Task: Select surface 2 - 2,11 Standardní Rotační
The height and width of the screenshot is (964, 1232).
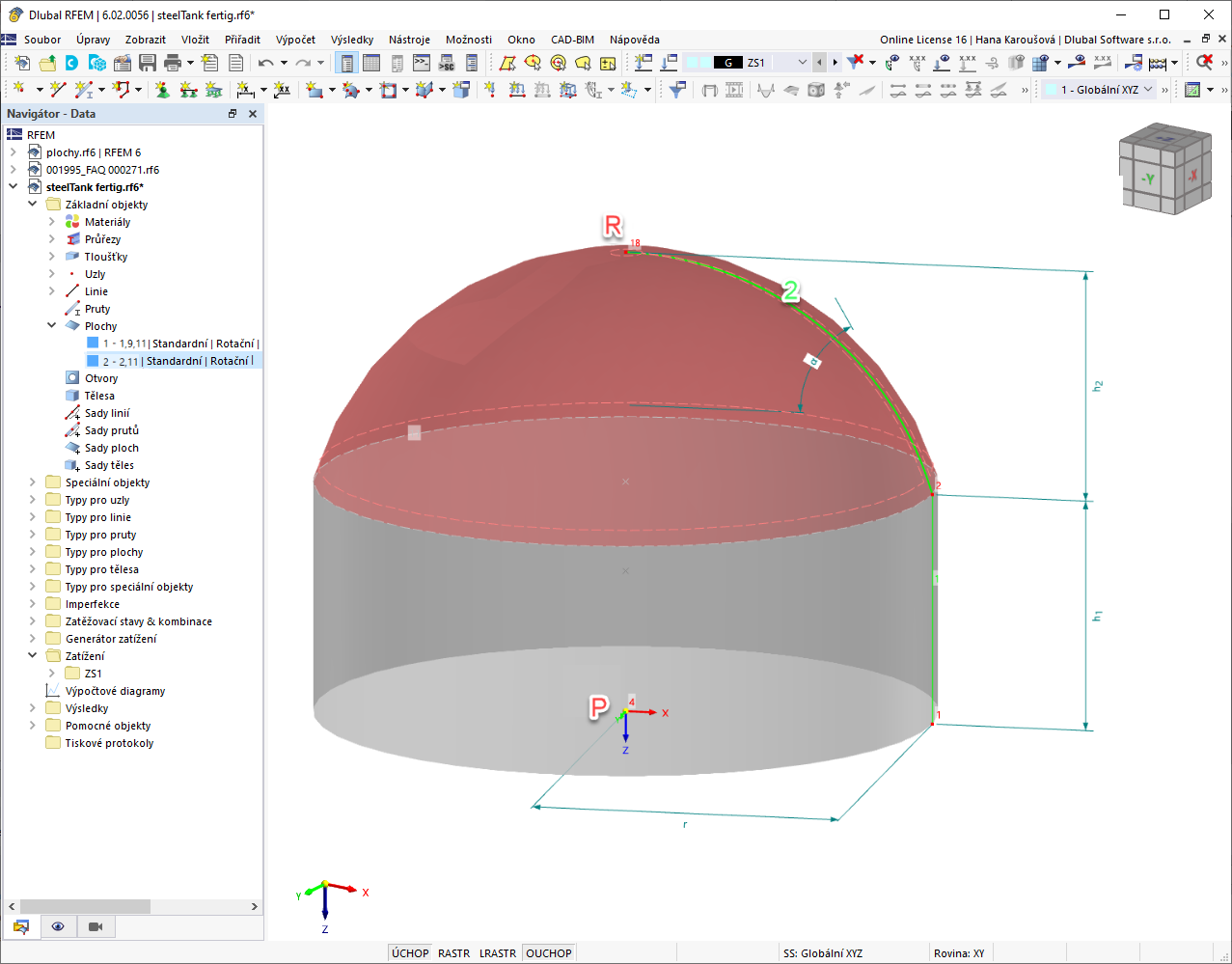Action: point(172,361)
